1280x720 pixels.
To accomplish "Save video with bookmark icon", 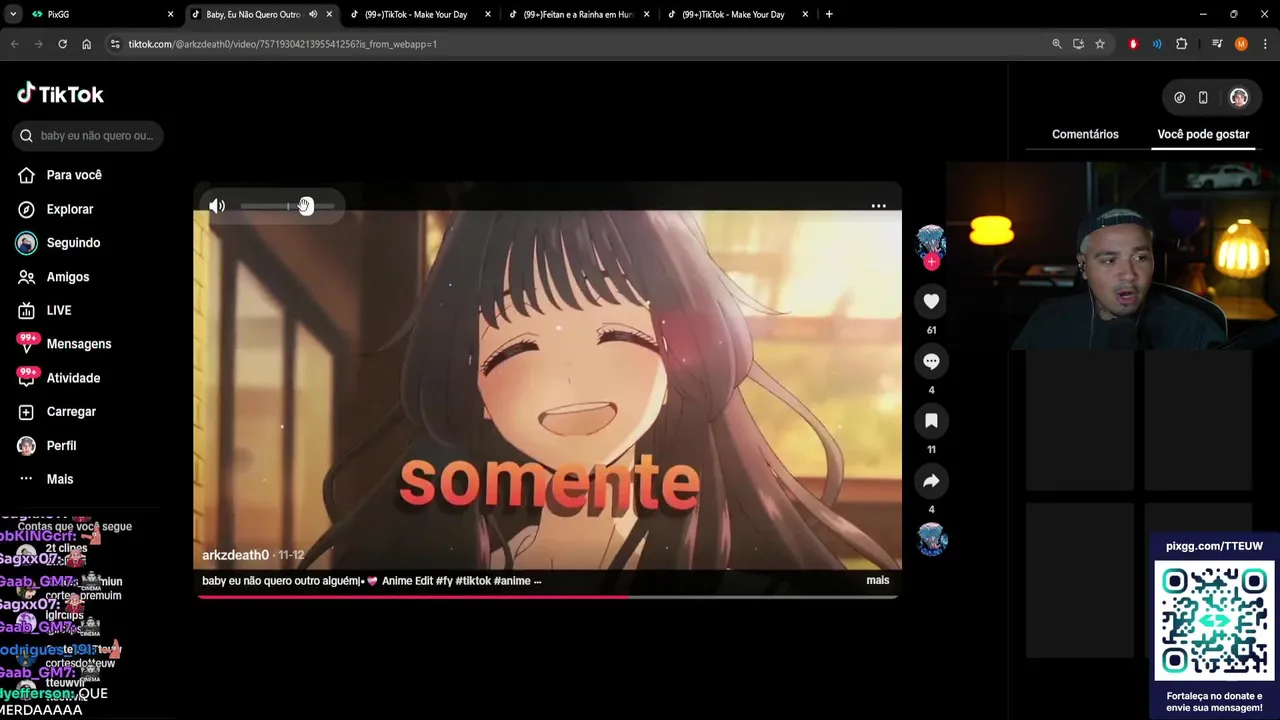I will (931, 421).
